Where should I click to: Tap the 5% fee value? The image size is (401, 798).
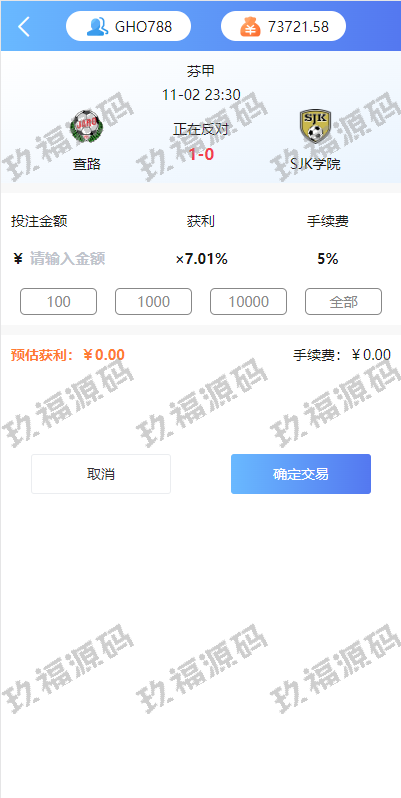click(328, 259)
